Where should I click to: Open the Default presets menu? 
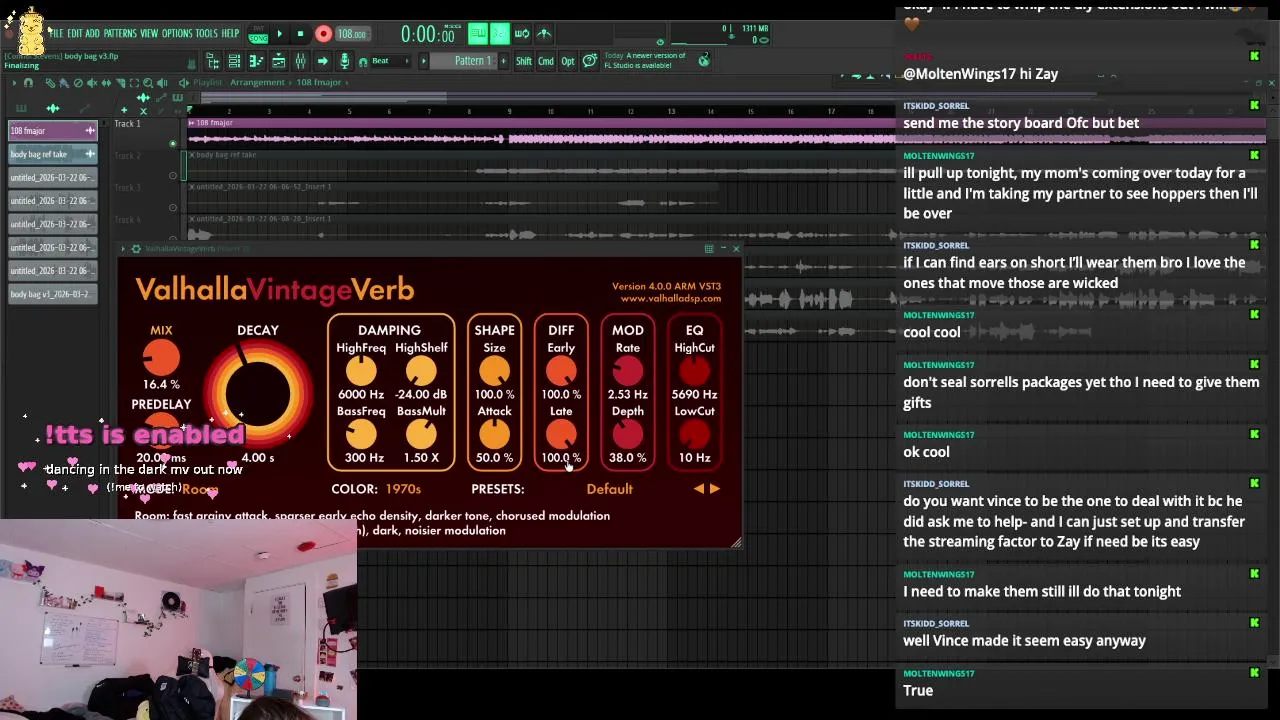609,489
